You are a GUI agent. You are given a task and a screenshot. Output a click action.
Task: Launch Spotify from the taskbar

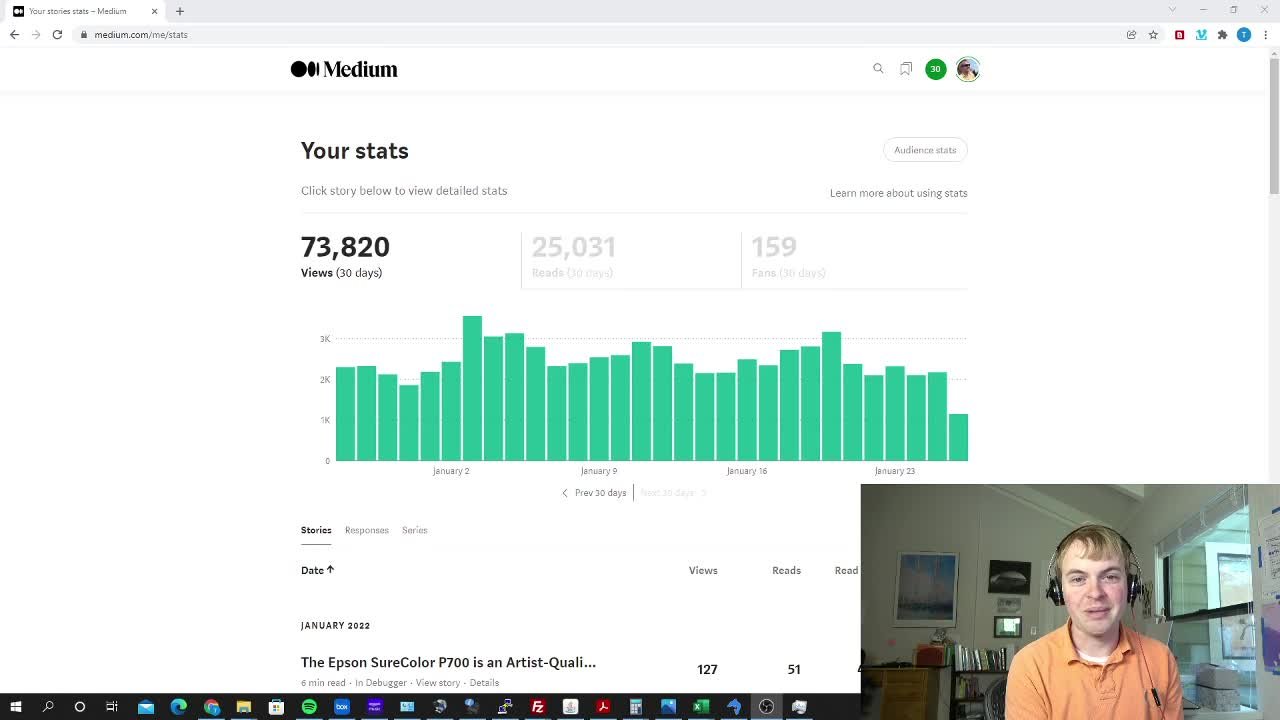(x=309, y=707)
